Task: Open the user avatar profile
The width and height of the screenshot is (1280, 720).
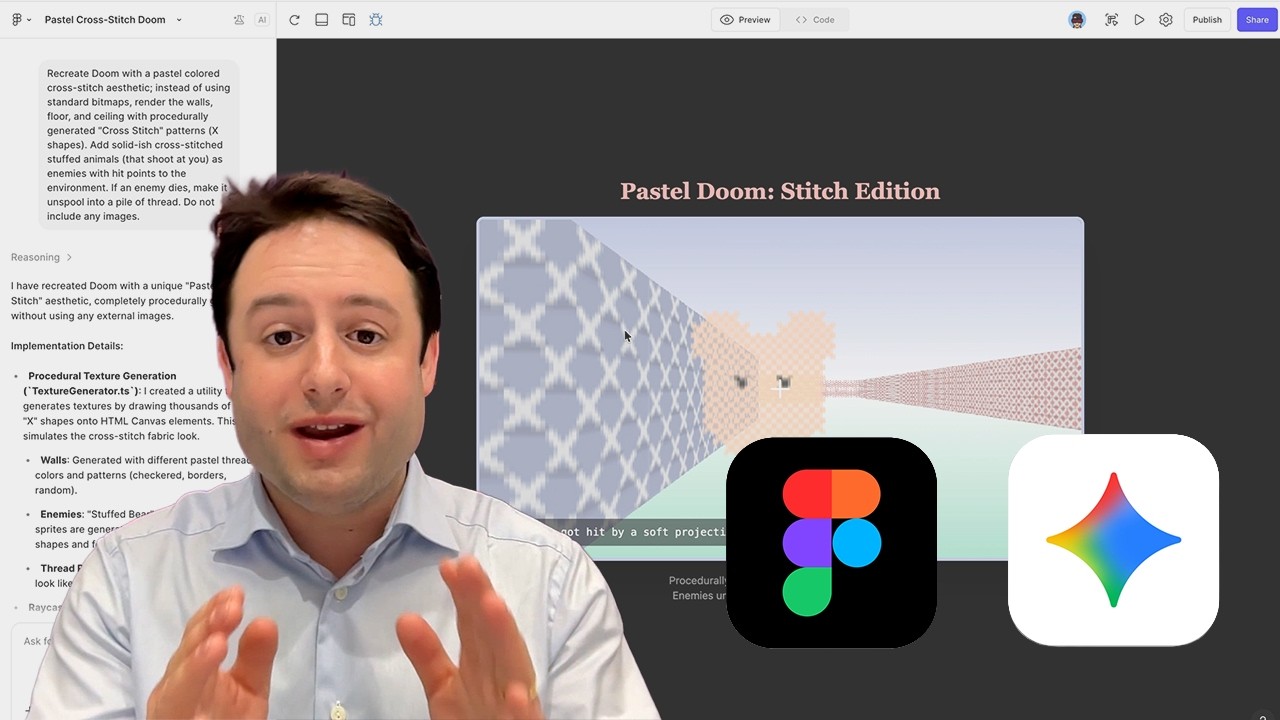Action: click(1077, 20)
